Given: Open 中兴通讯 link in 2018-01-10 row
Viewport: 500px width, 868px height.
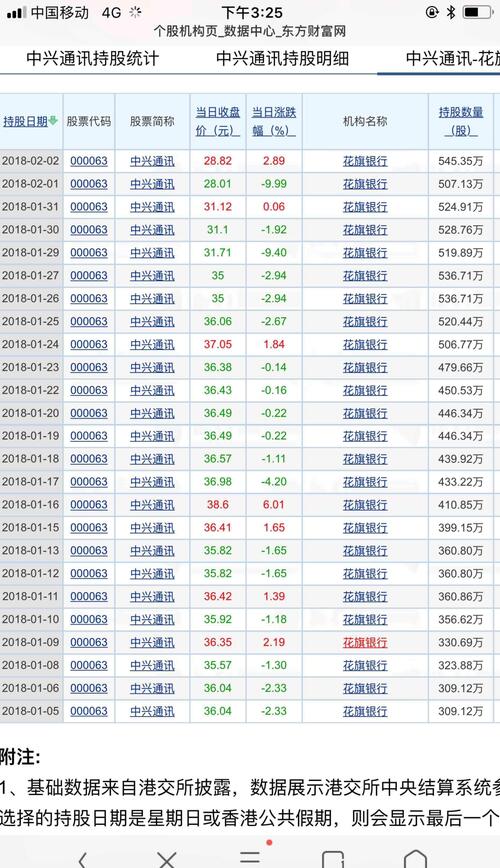Looking at the screenshot, I should tap(152, 619).
